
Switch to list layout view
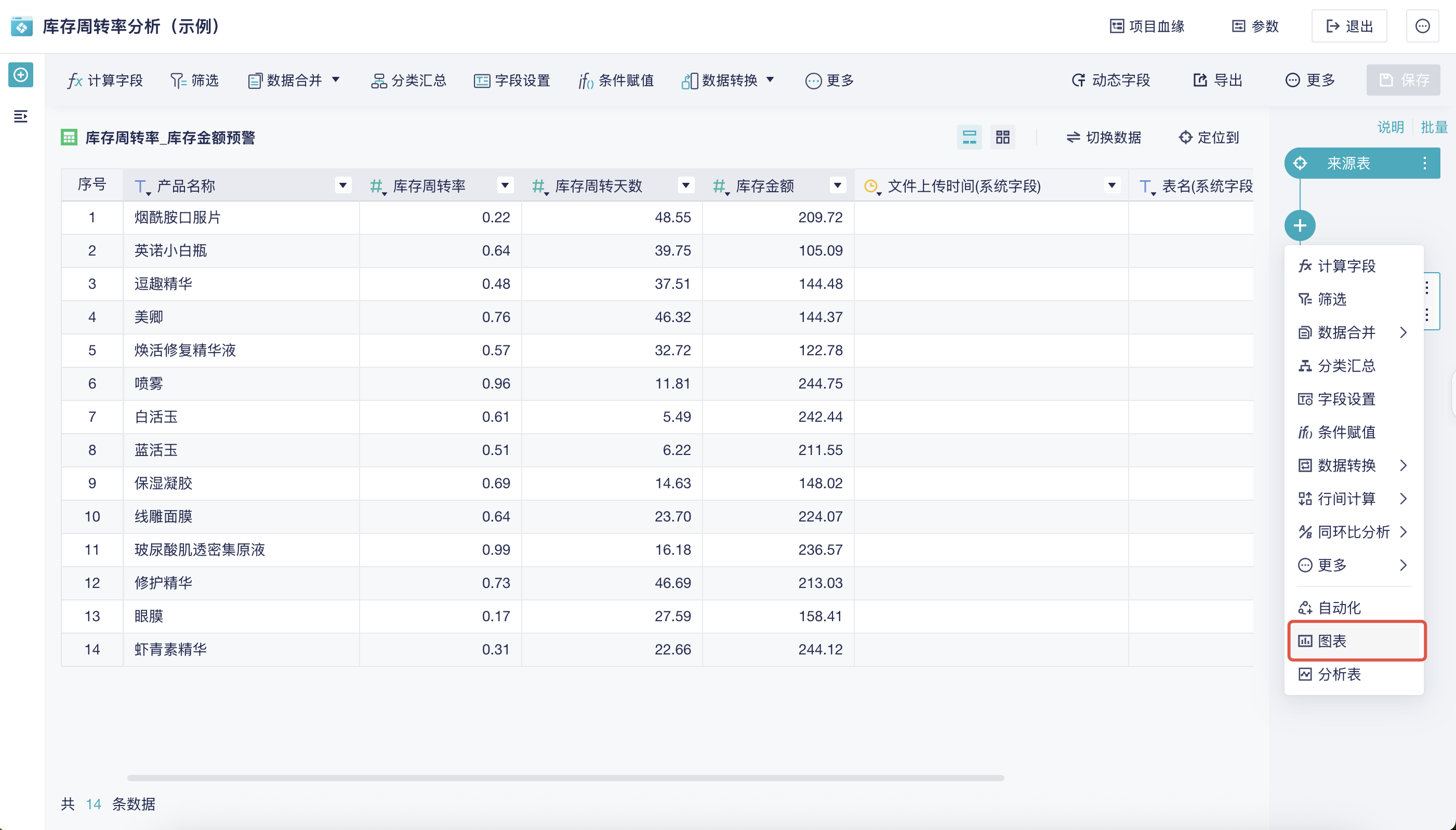click(969, 138)
